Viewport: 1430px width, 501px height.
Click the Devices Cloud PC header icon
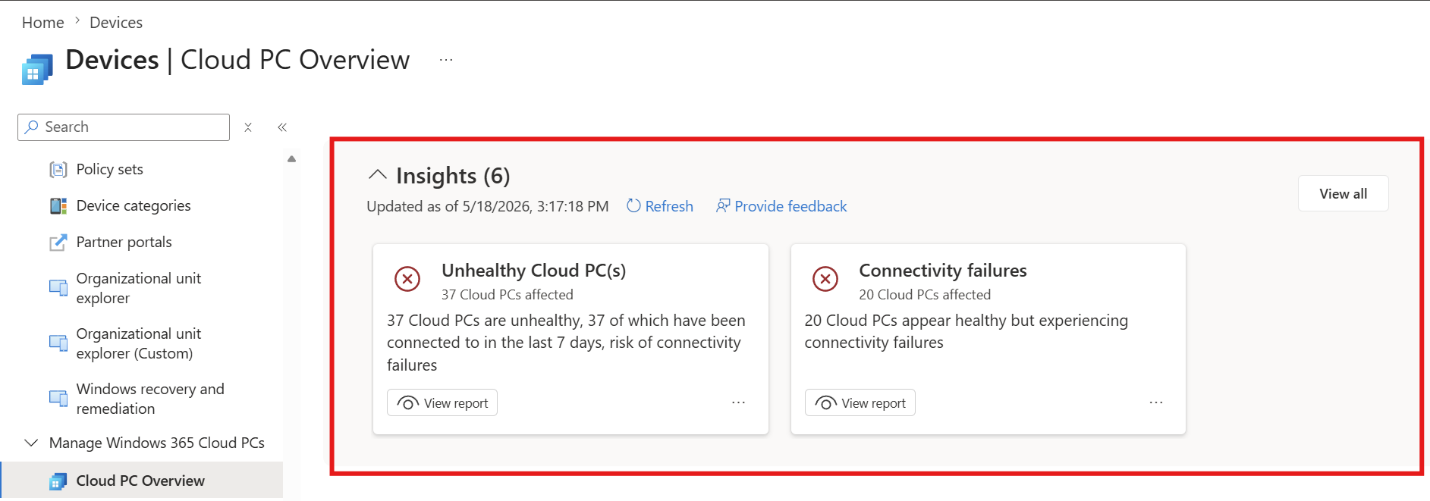37,71
